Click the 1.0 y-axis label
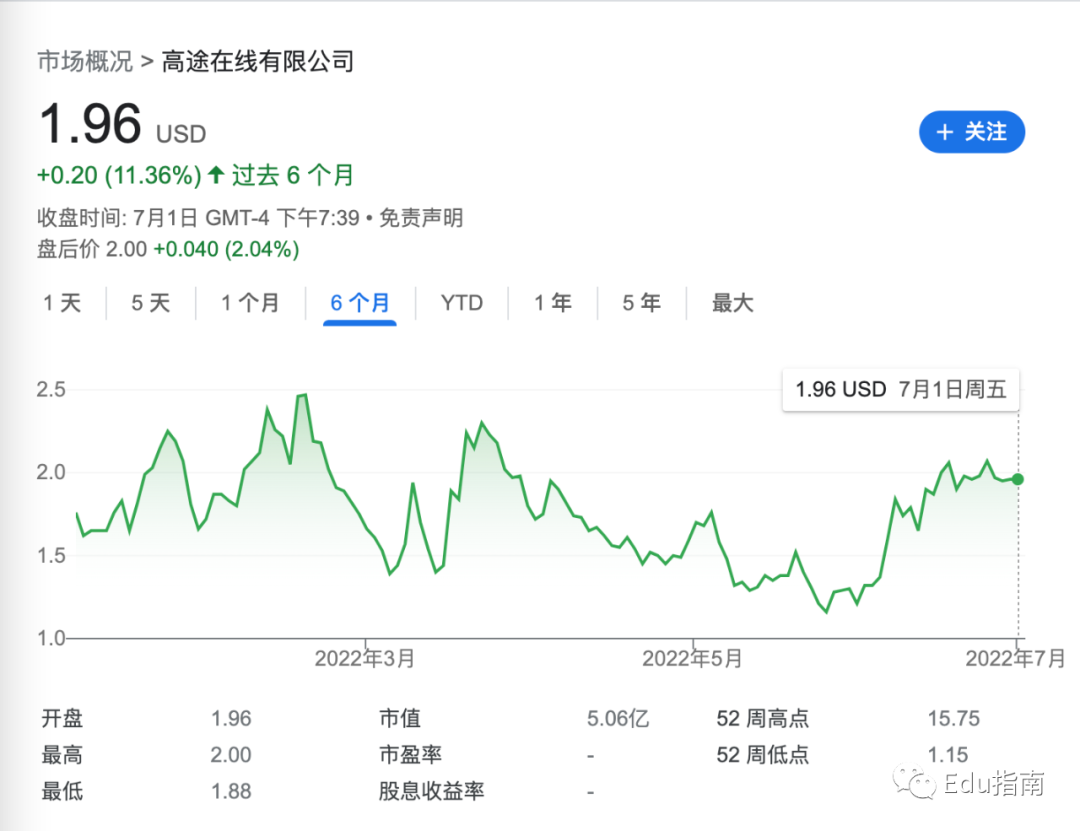 [x=51, y=638]
